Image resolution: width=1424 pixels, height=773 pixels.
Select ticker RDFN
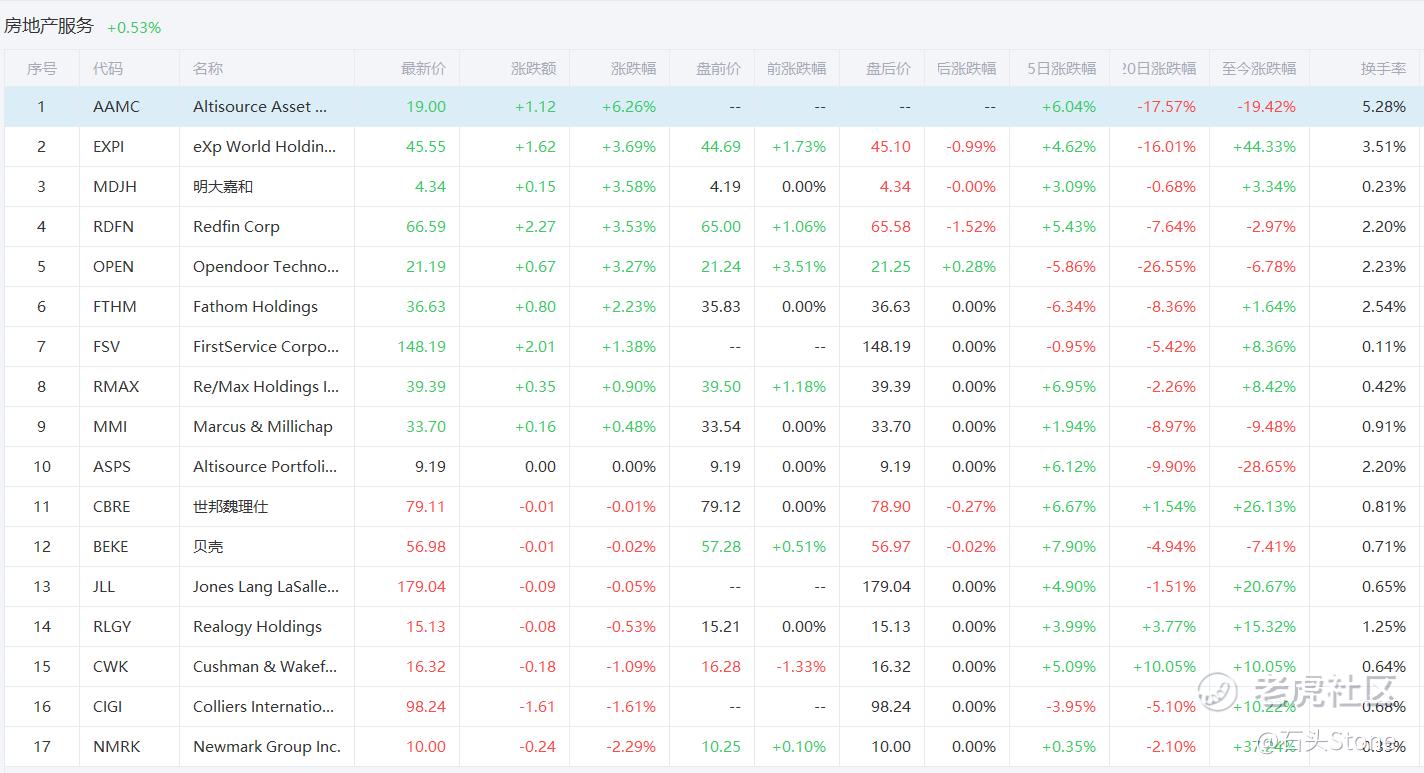[113, 227]
